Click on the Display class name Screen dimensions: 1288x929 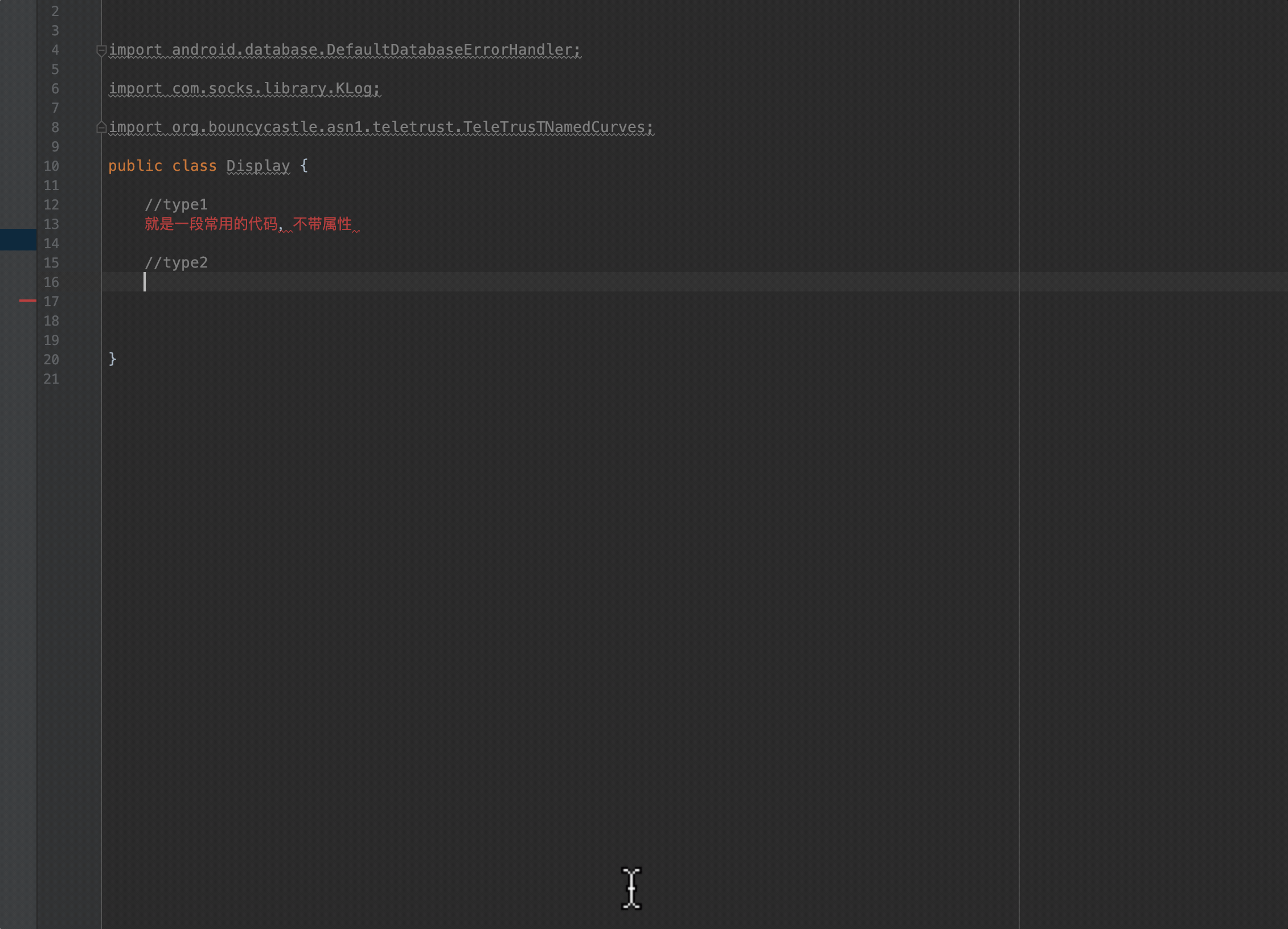(x=258, y=166)
